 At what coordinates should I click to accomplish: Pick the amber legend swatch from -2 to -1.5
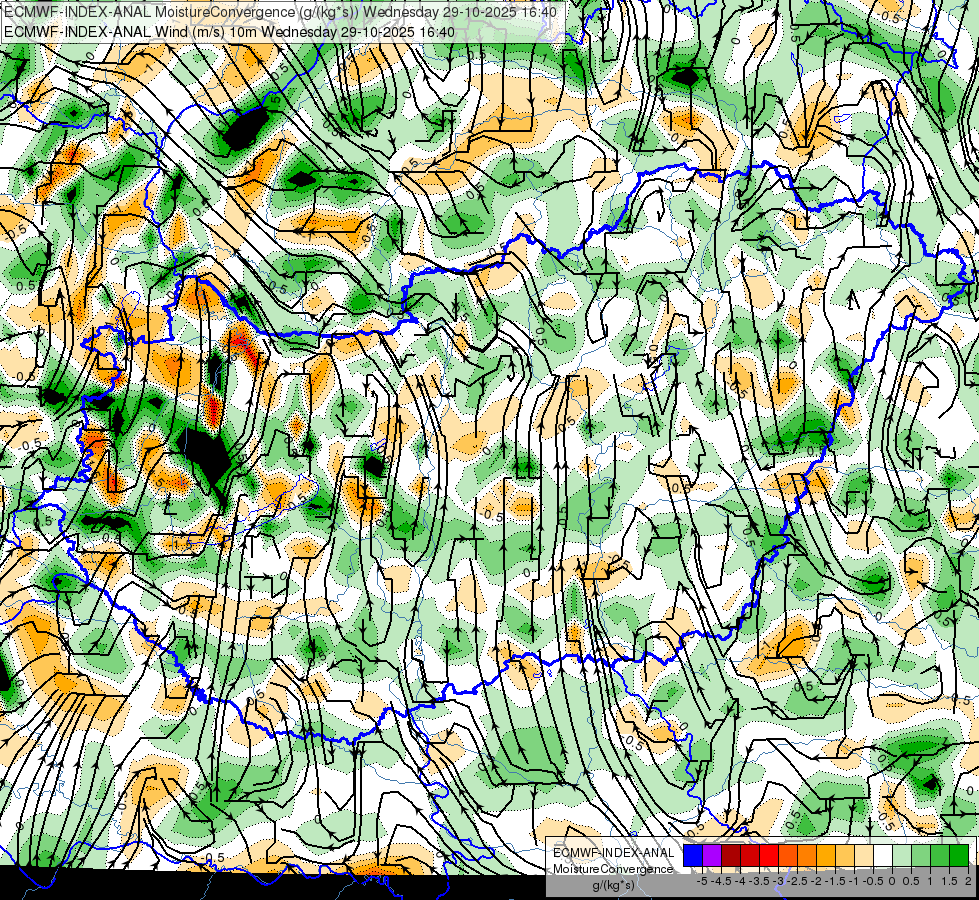pyautogui.click(x=826, y=856)
